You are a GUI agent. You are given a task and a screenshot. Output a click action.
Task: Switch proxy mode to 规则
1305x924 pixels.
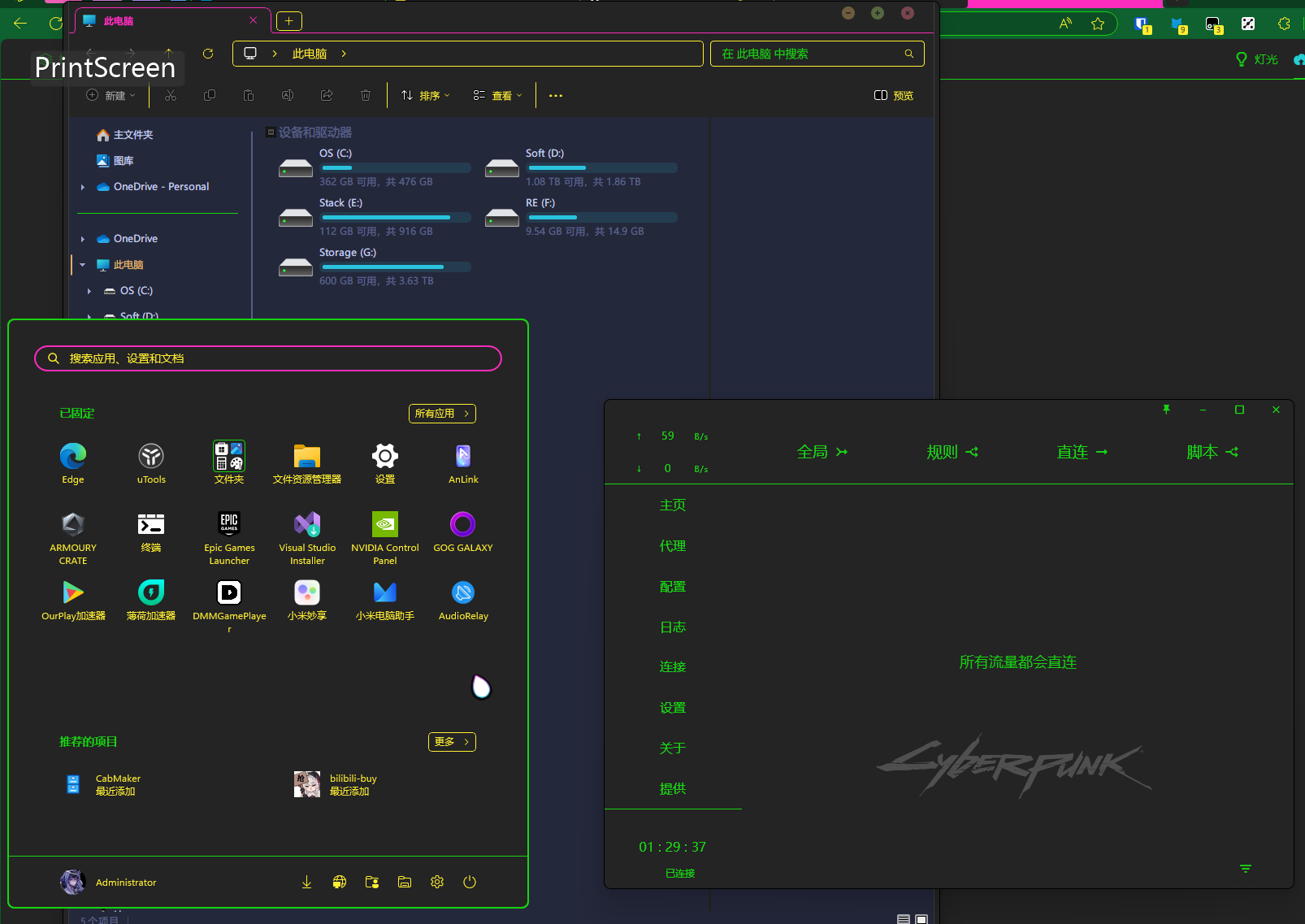(x=952, y=452)
